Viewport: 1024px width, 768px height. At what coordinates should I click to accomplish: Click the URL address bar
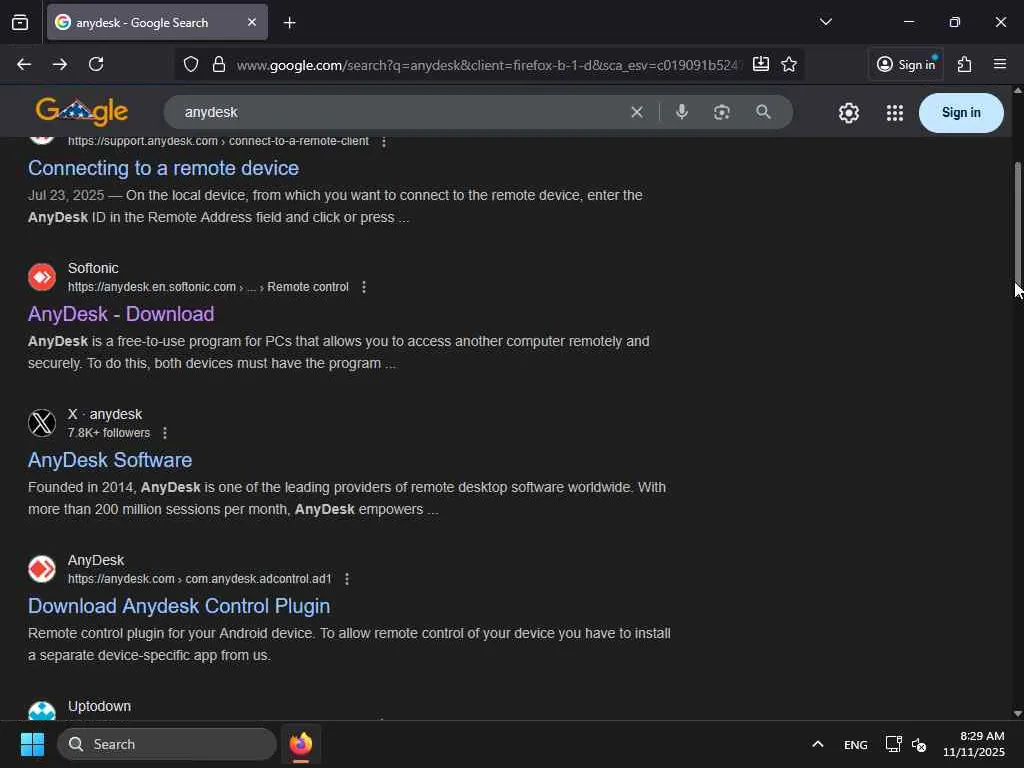(488, 65)
